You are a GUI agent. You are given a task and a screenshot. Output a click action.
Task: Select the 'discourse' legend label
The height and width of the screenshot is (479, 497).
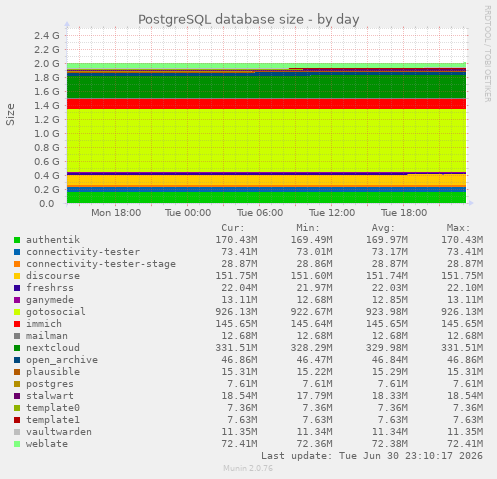[x=53, y=276]
